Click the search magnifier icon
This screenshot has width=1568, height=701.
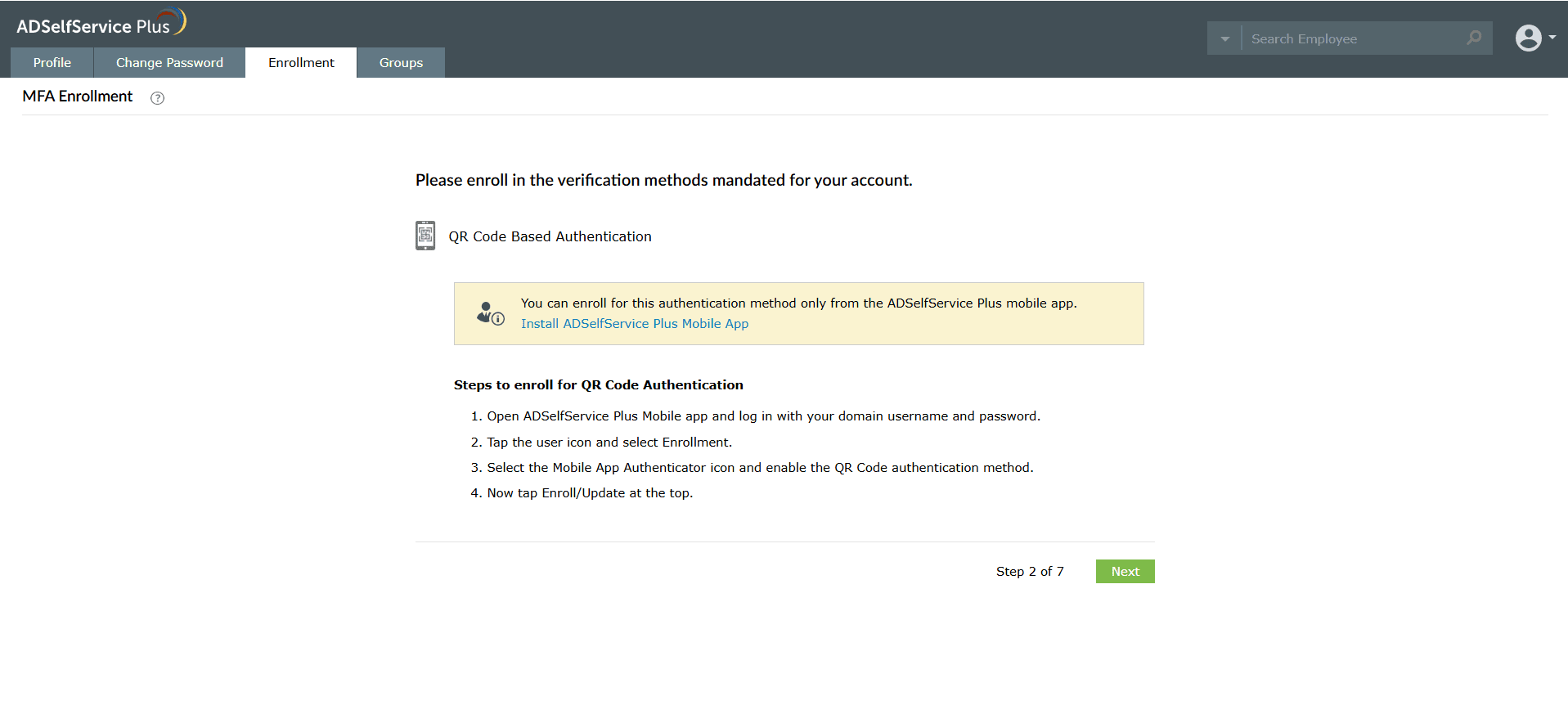(x=1474, y=38)
